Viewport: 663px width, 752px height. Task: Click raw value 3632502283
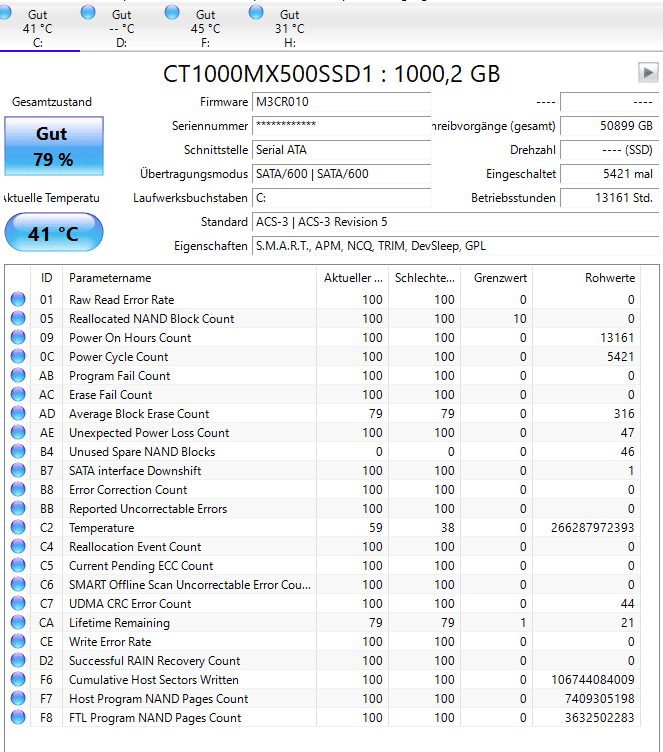[x=599, y=717]
